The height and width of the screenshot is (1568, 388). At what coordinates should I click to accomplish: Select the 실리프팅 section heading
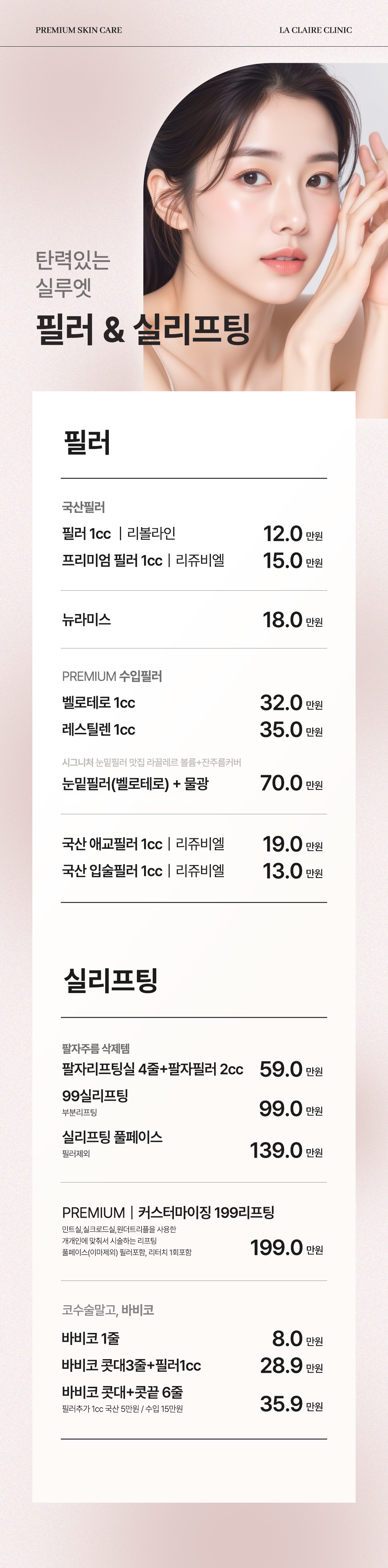tap(111, 980)
